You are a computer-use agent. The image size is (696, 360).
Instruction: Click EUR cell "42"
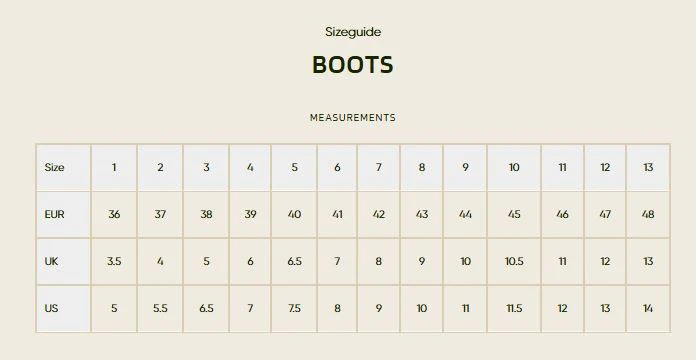coord(379,214)
